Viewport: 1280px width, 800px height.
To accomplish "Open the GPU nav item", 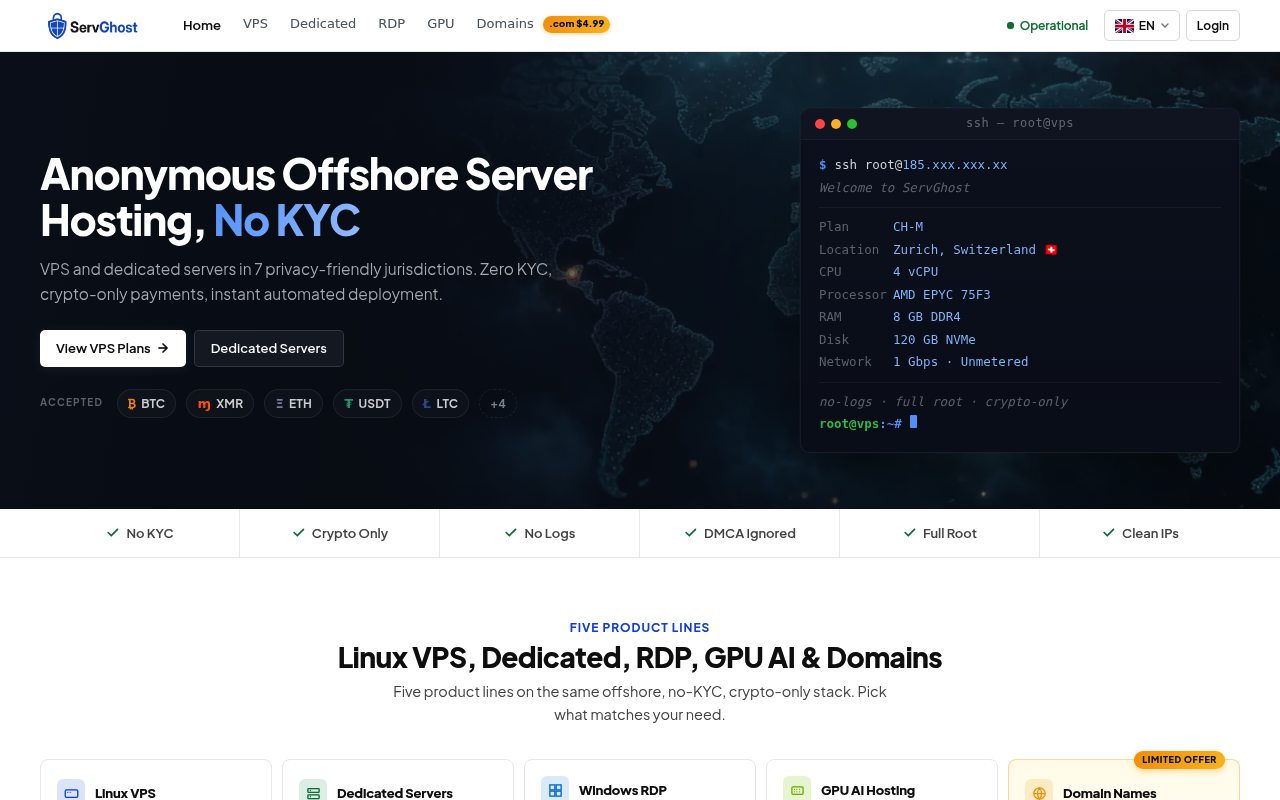I will click(441, 24).
